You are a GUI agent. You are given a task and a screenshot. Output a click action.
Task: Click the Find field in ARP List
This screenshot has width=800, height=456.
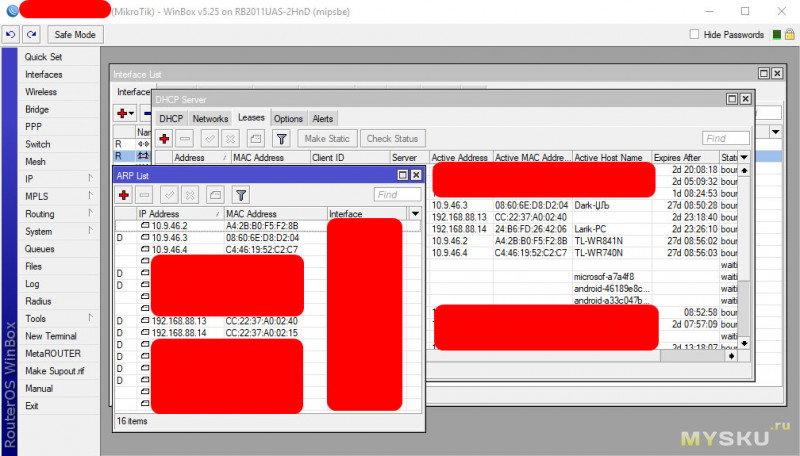coord(397,194)
